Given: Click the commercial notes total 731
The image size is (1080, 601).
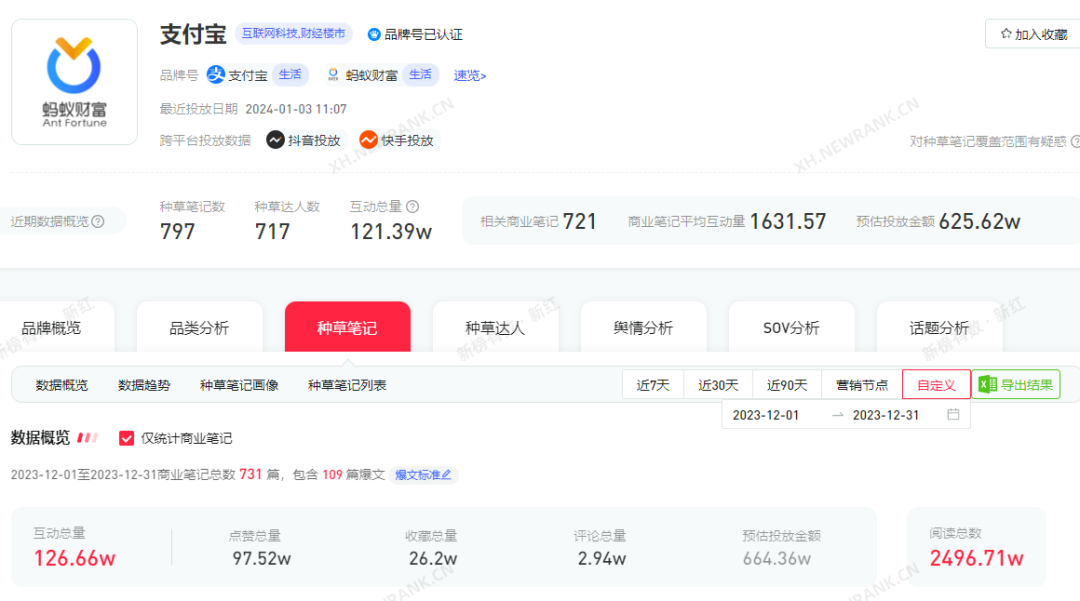Looking at the screenshot, I should coord(251,474).
